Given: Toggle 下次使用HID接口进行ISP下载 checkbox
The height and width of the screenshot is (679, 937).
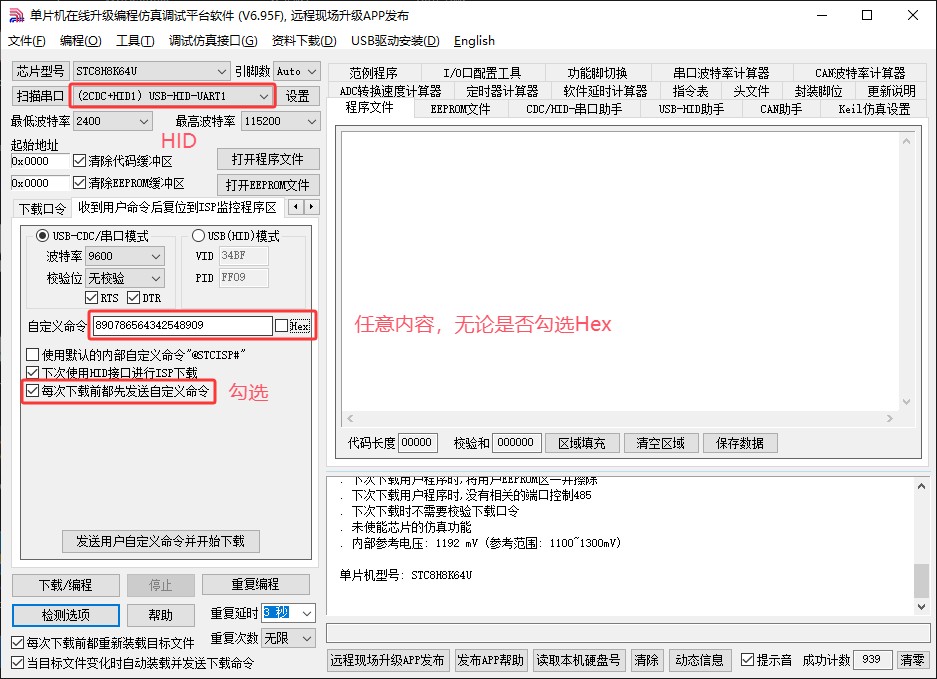Looking at the screenshot, I should pos(33,373).
